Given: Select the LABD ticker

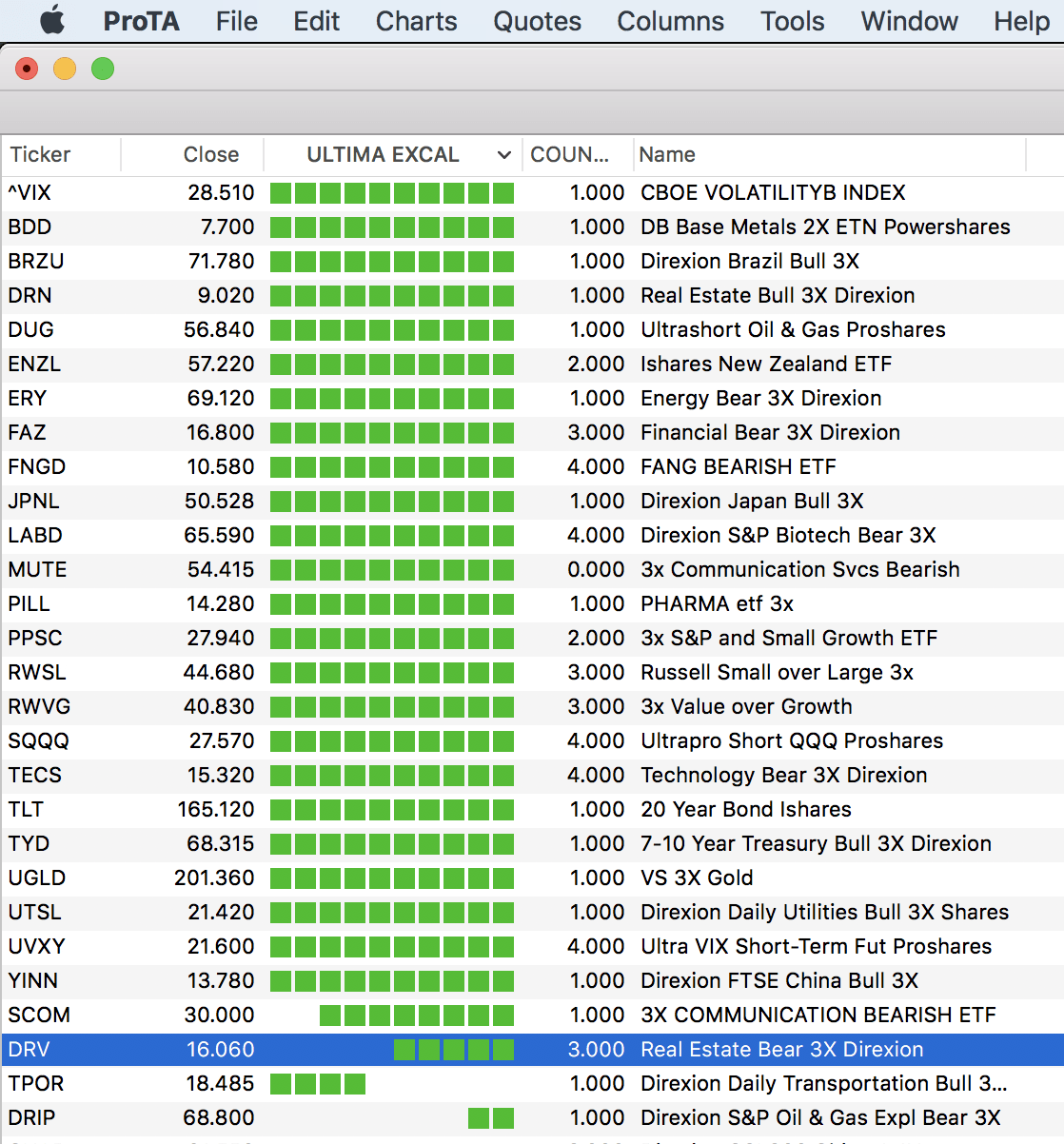Looking at the screenshot, I should pos(35,535).
